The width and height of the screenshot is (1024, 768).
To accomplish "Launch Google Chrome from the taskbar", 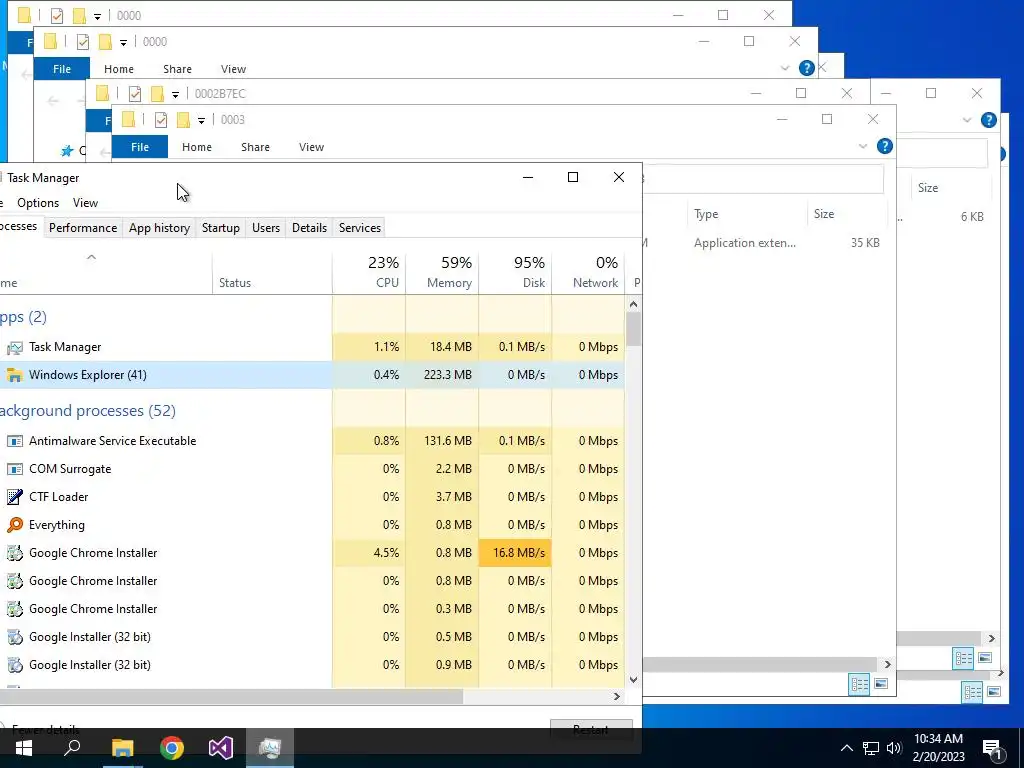I will click(x=172, y=748).
